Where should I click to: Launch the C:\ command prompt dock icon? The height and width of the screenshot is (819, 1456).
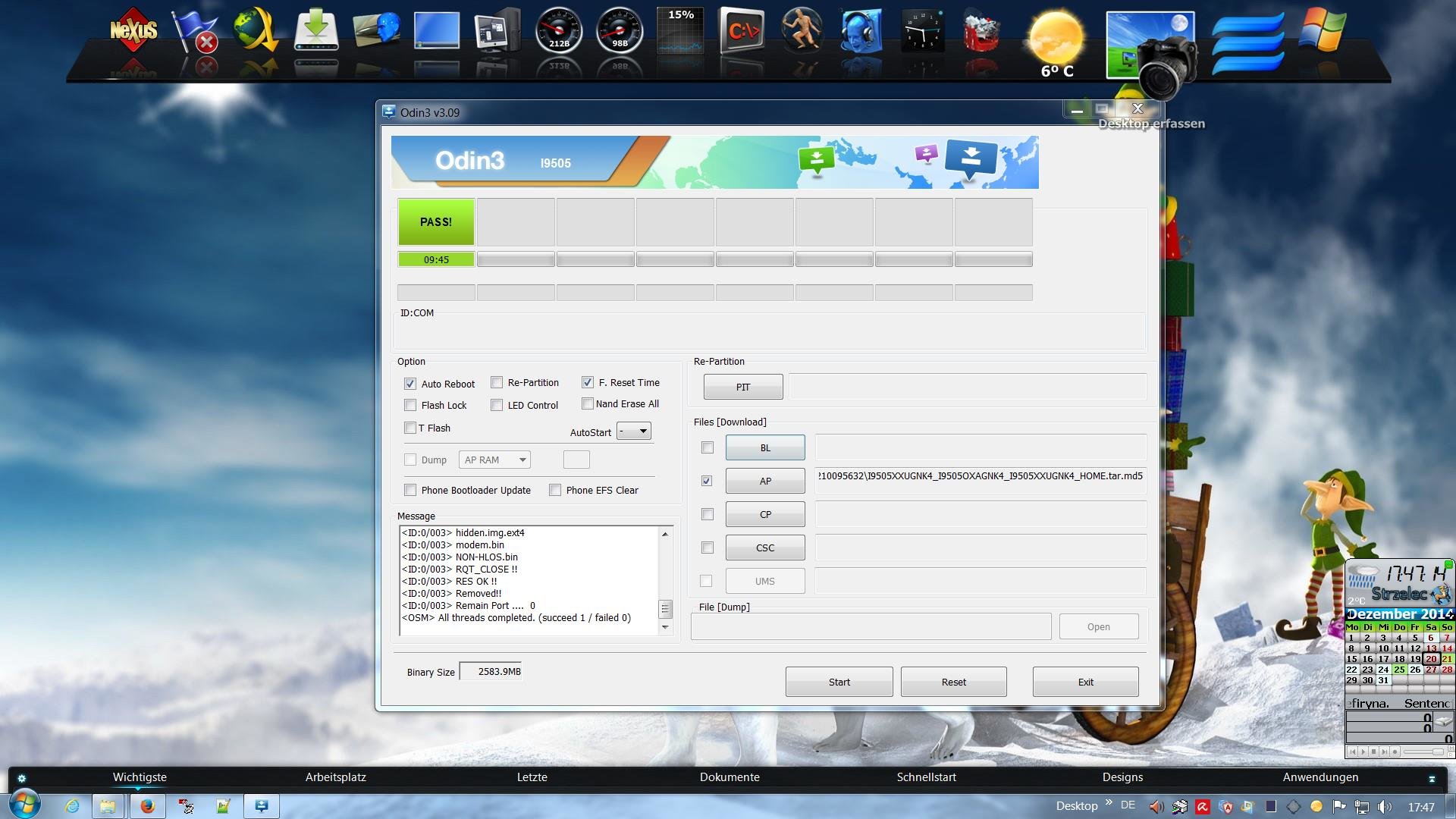[x=742, y=30]
